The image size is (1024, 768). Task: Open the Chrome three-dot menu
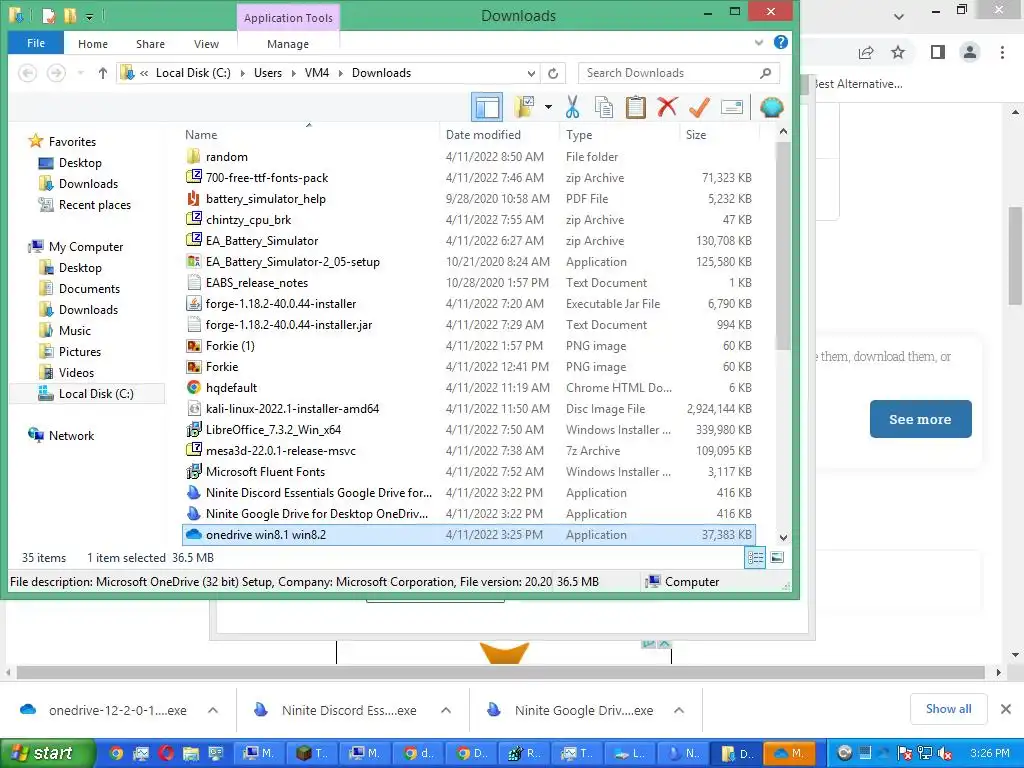[x=1002, y=52]
